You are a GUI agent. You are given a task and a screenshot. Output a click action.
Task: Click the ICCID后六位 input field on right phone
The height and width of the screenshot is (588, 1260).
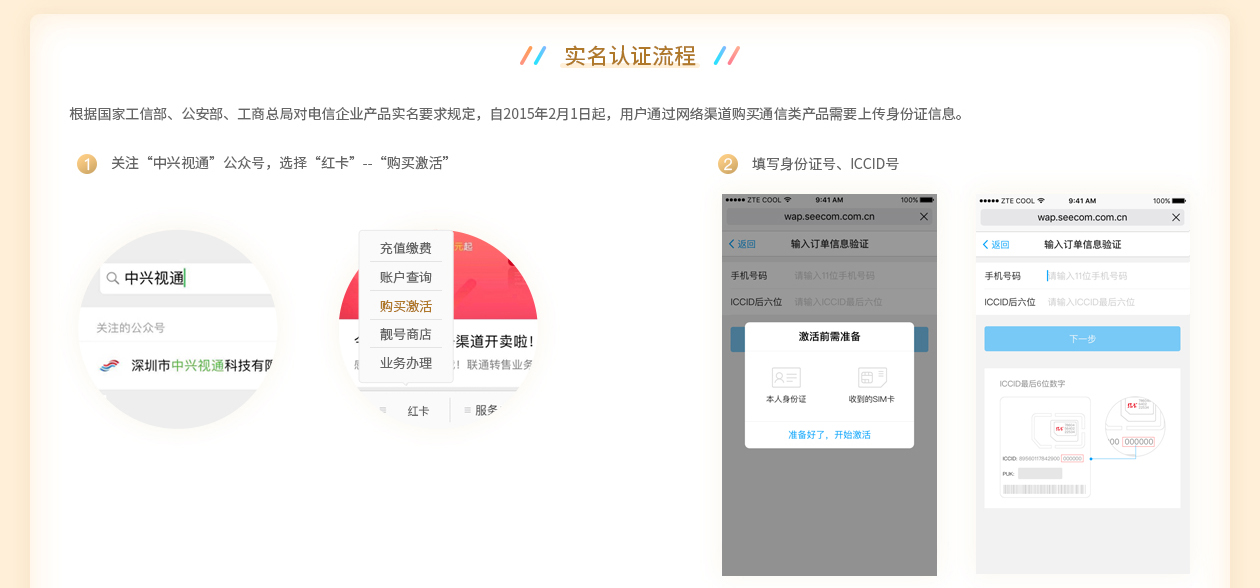(x=1110, y=302)
